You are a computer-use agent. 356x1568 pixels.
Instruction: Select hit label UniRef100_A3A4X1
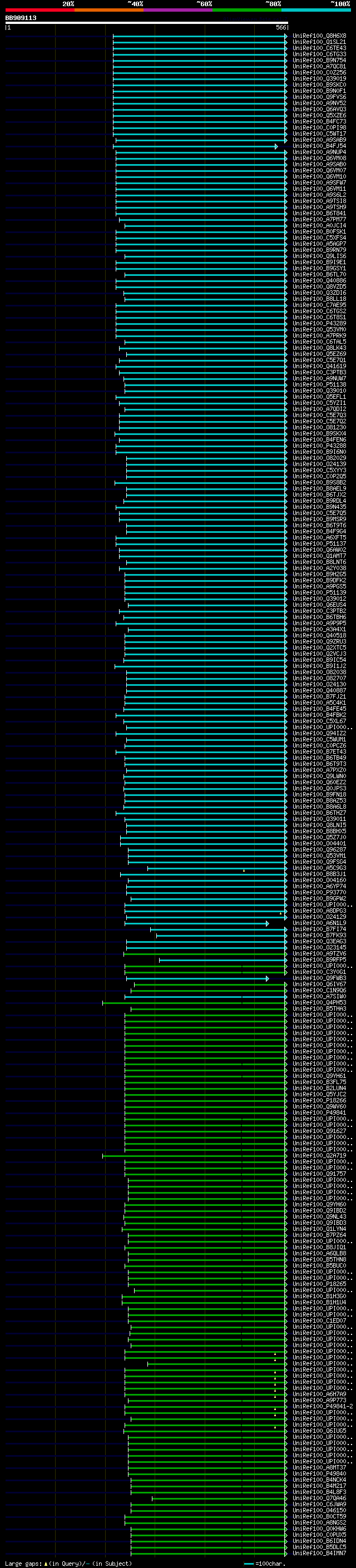click(319, 630)
